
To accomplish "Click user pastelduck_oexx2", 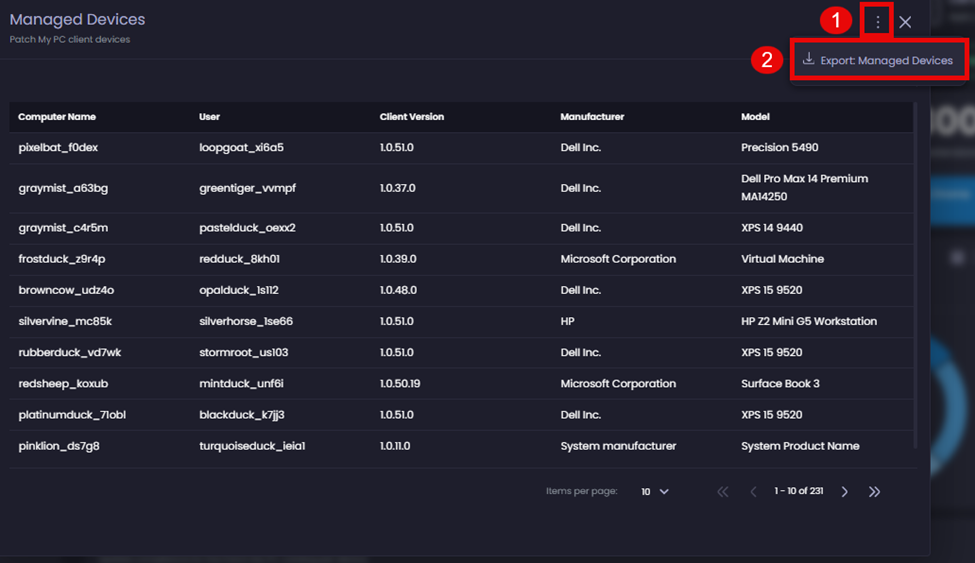I will [247, 228].
